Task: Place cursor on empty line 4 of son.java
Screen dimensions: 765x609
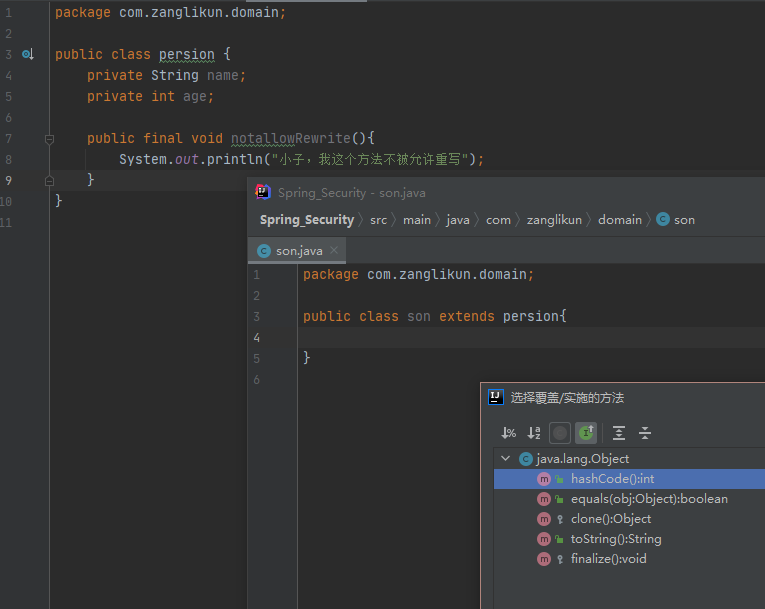Action: pyautogui.click(x=500, y=337)
